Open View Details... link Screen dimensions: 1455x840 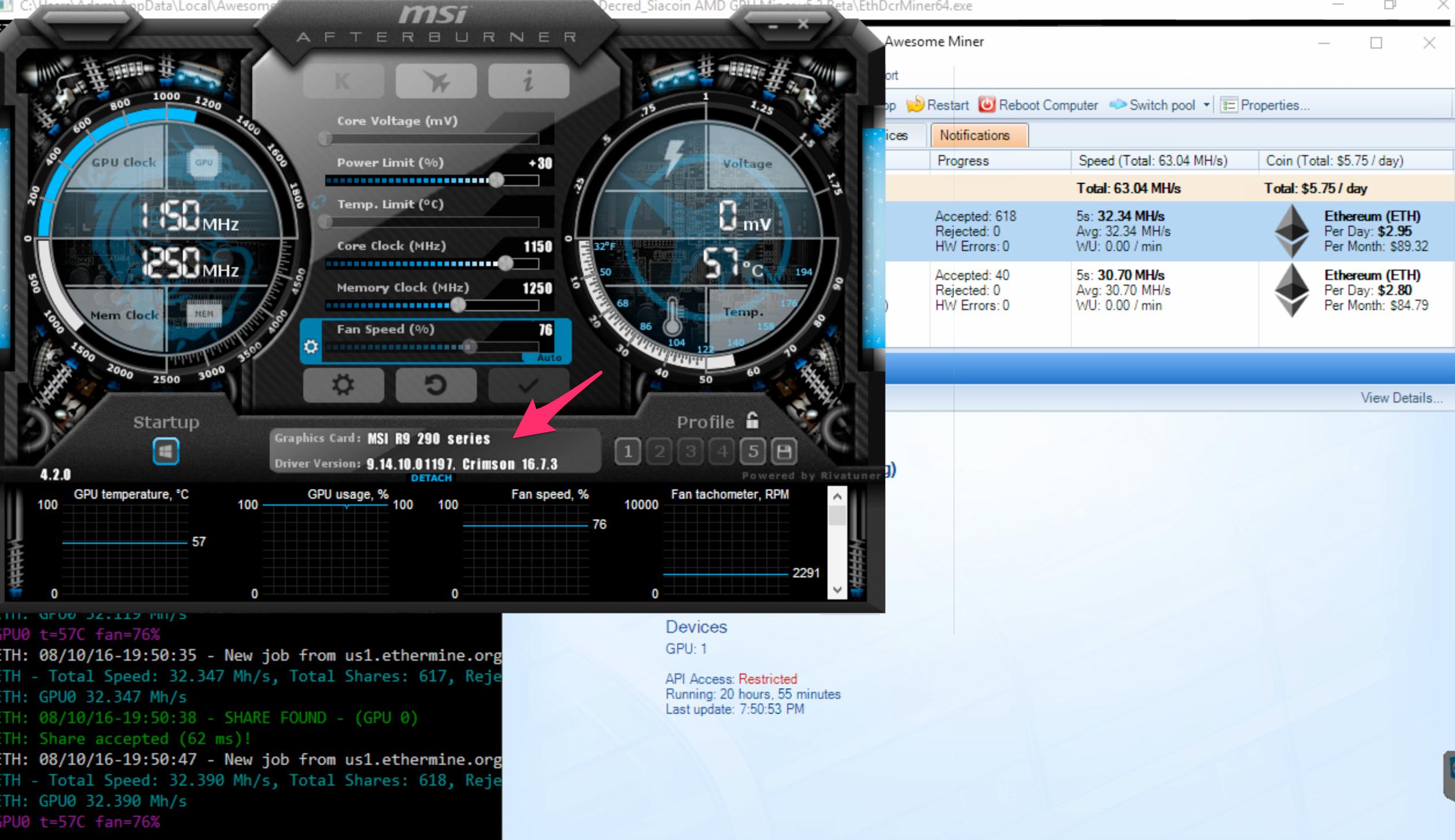pos(1401,398)
